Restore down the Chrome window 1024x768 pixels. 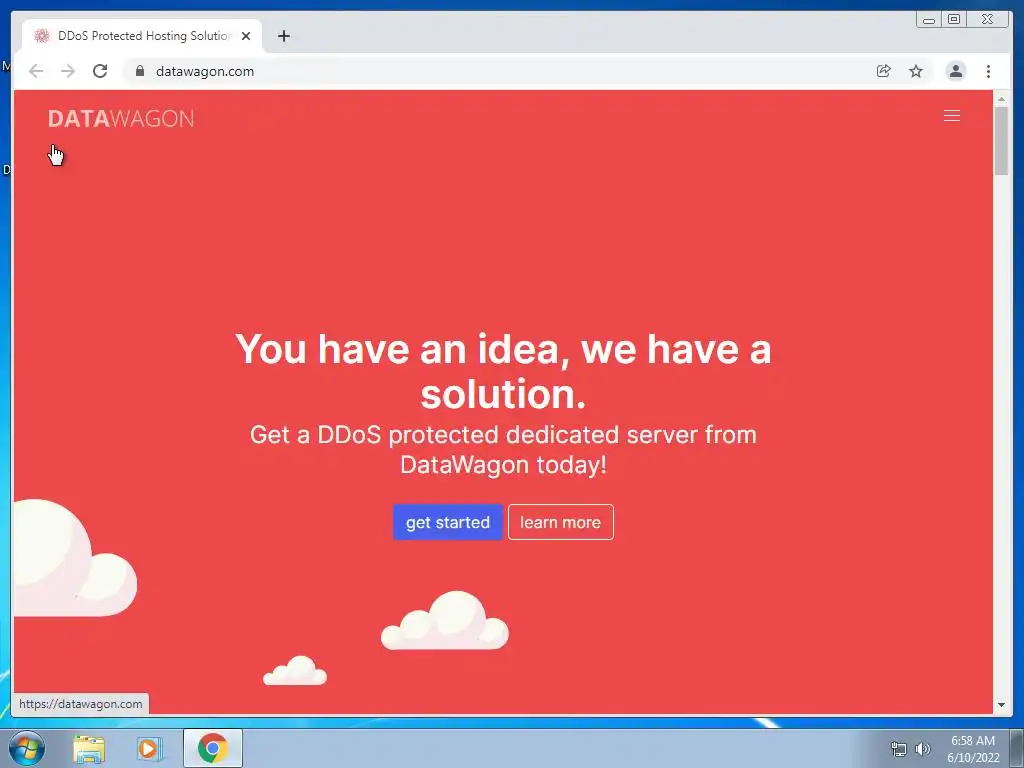pos(954,20)
